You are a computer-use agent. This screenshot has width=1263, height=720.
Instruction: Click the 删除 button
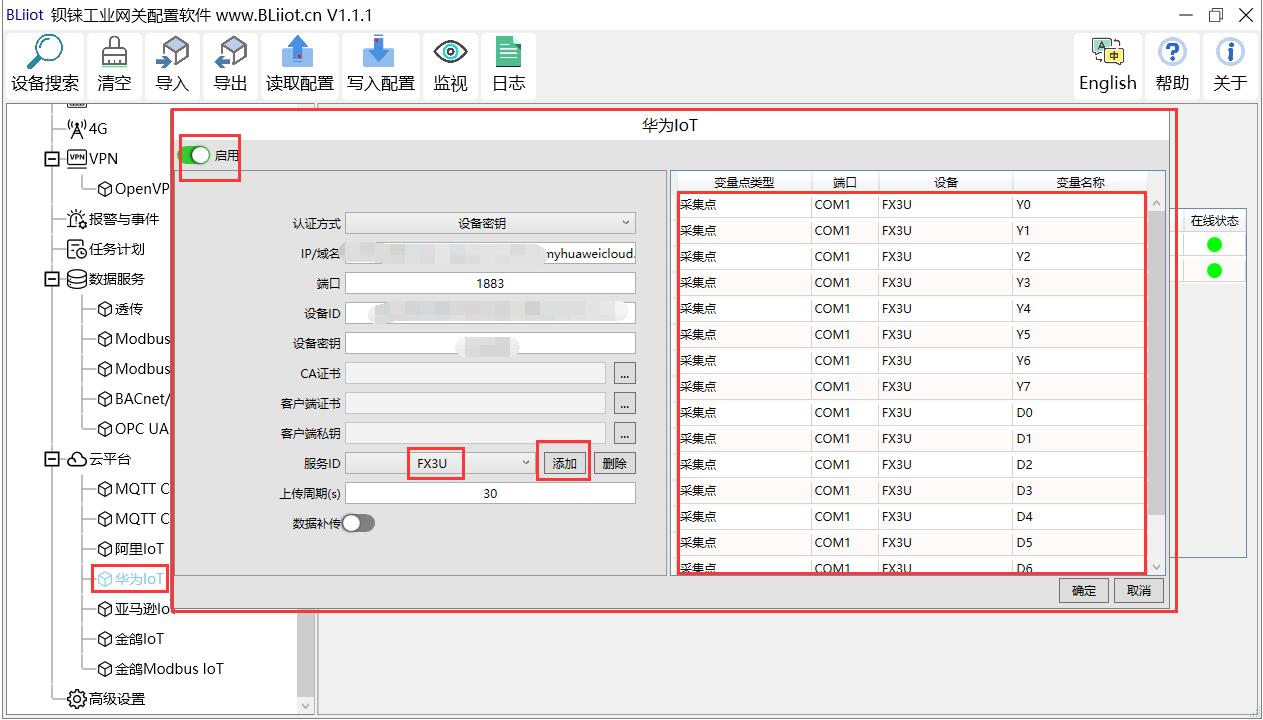click(x=614, y=463)
